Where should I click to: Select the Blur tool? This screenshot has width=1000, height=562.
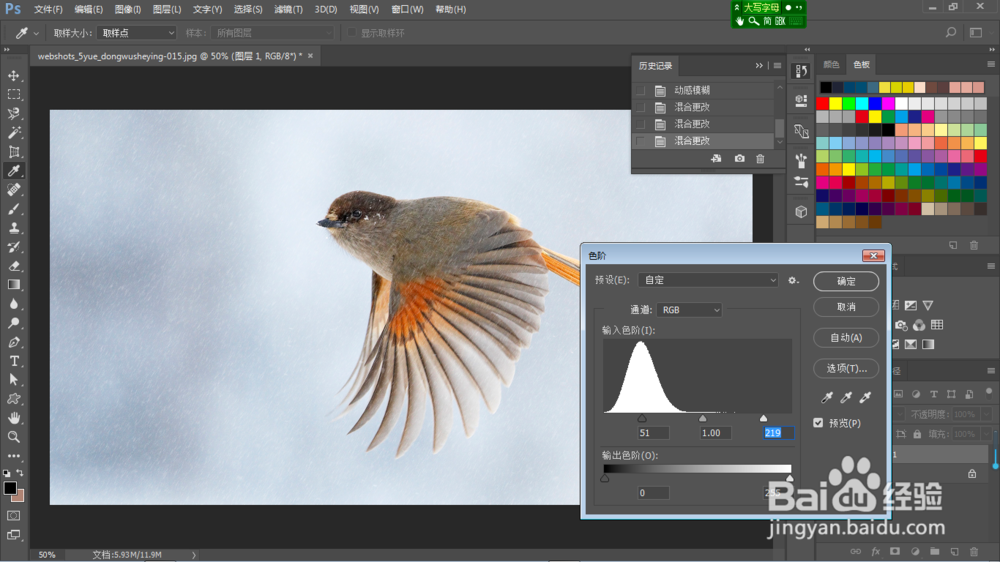[x=13, y=304]
